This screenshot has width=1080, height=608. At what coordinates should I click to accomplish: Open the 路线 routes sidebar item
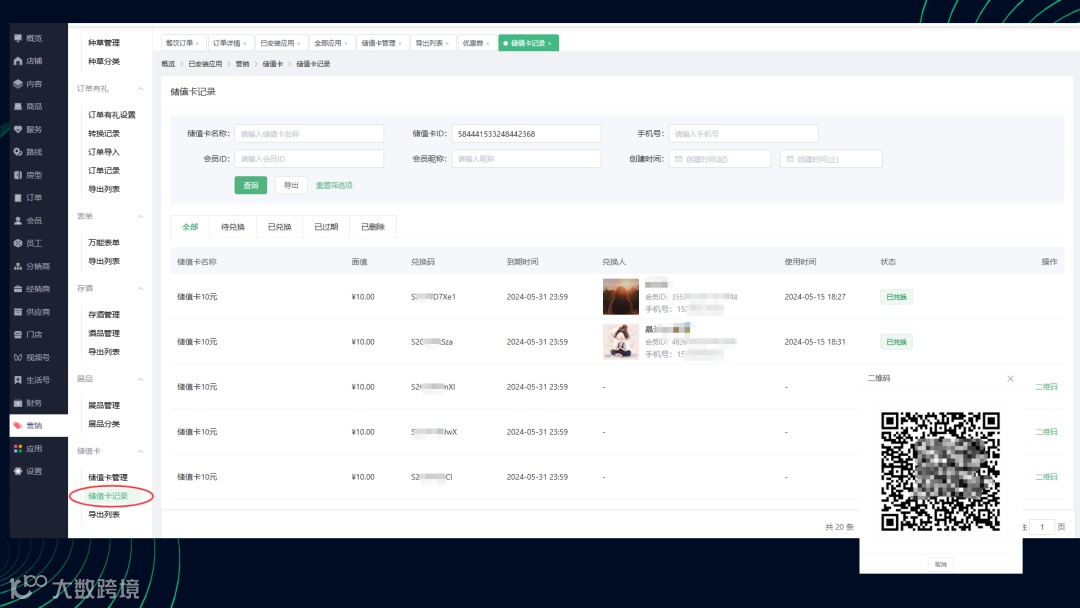pos(28,151)
